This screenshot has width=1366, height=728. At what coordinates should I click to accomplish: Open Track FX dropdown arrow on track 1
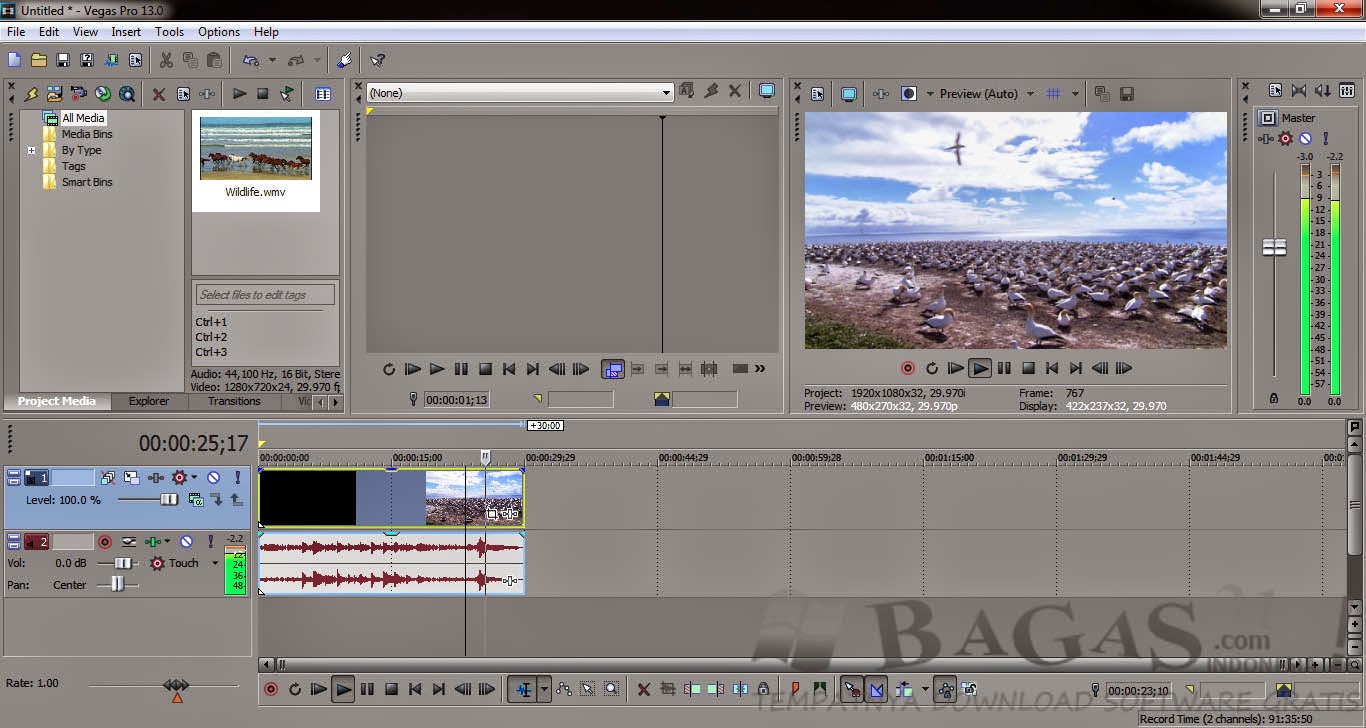click(x=195, y=478)
